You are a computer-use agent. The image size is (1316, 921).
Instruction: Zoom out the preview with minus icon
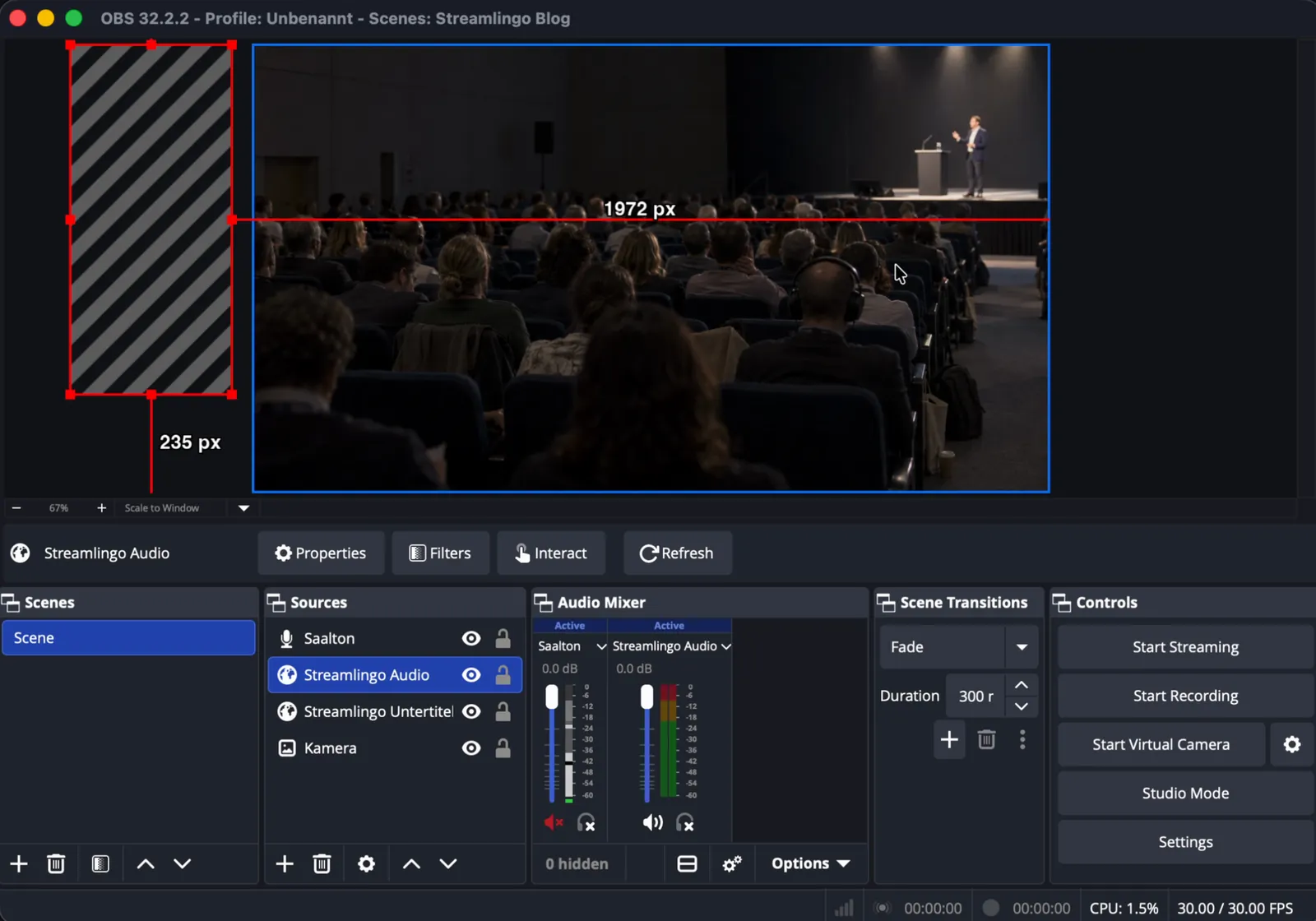pos(16,508)
